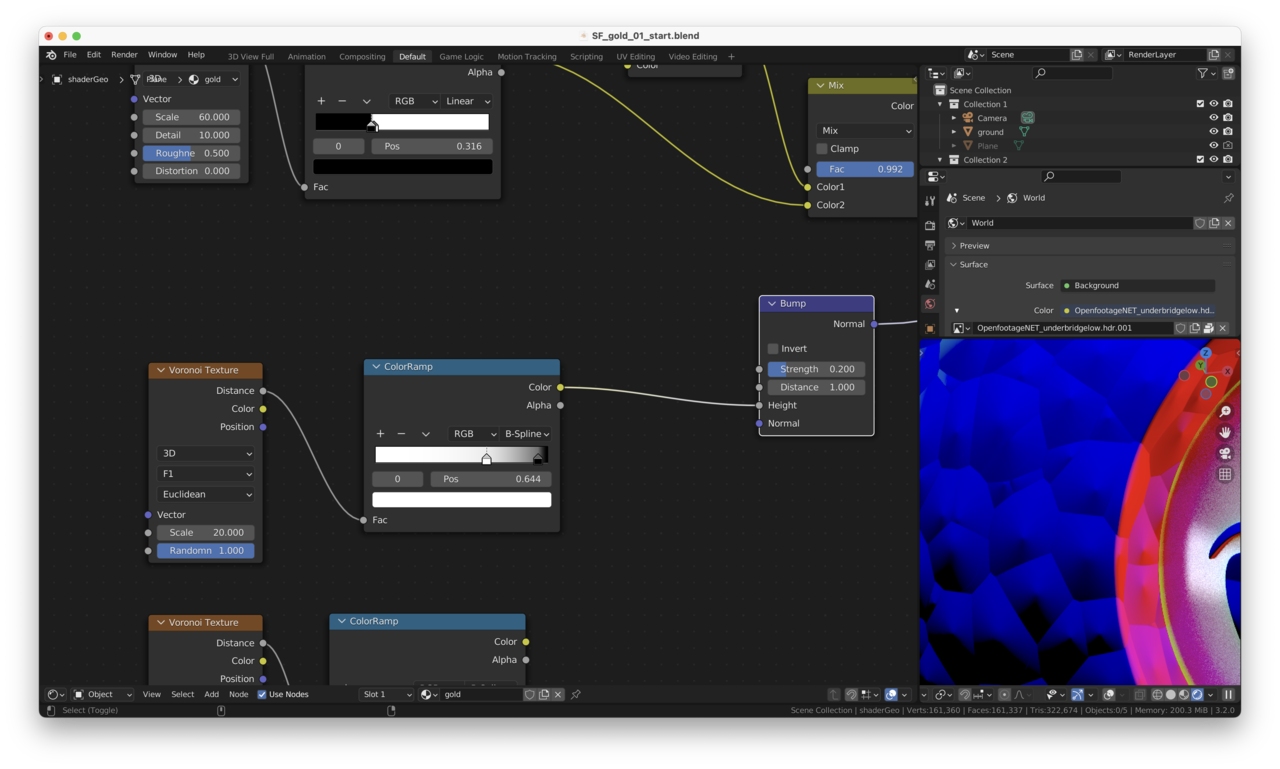This screenshot has width=1280, height=769.
Task: Select solid viewport shading mode
Action: pos(1171,695)
